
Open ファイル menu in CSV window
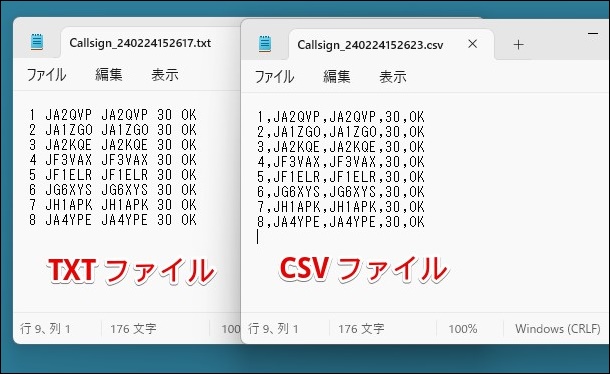274,77
